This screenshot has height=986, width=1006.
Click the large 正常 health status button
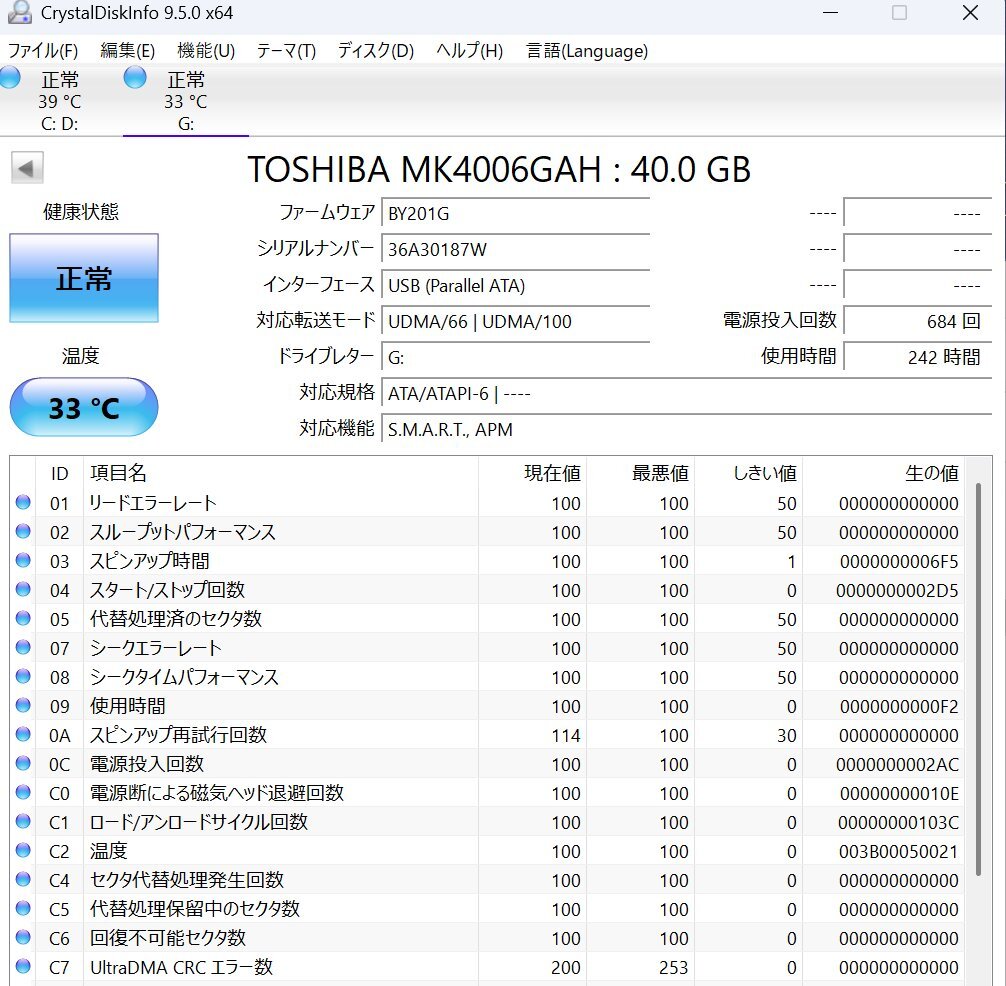84,278
